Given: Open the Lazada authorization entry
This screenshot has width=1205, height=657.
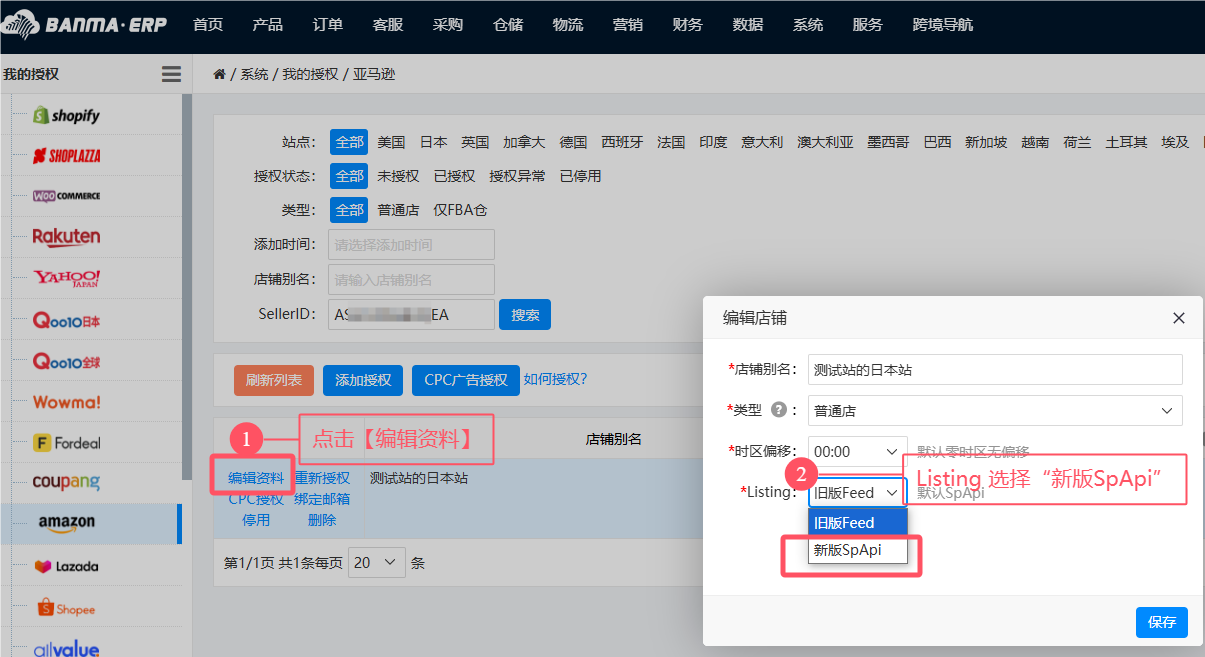Looking at the screenshot, I should tap(67, 566).
